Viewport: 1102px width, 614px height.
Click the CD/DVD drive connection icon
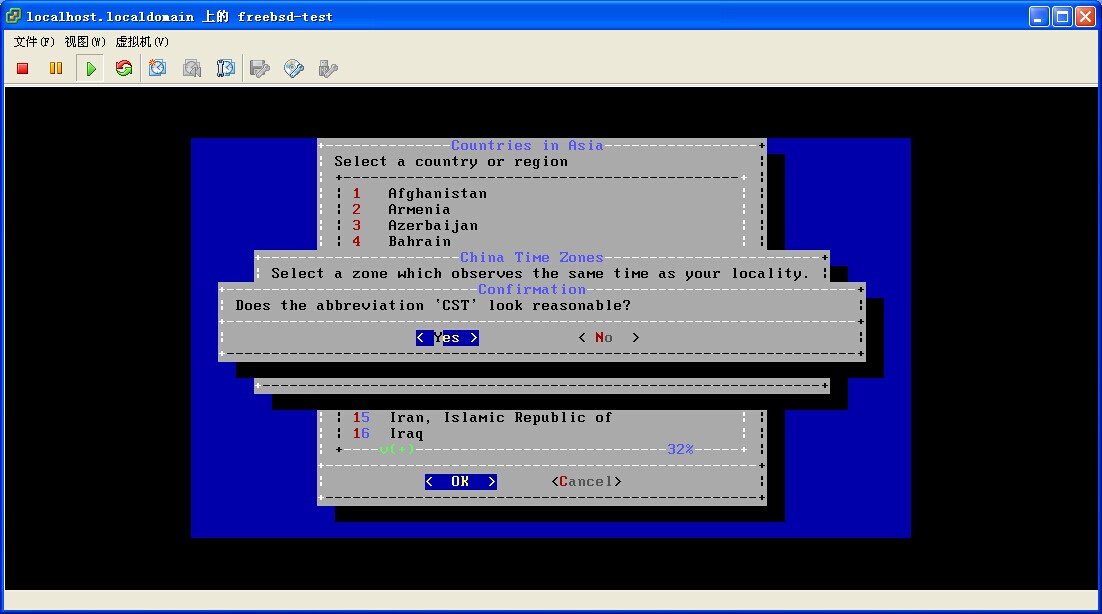[x=294, y=68]
